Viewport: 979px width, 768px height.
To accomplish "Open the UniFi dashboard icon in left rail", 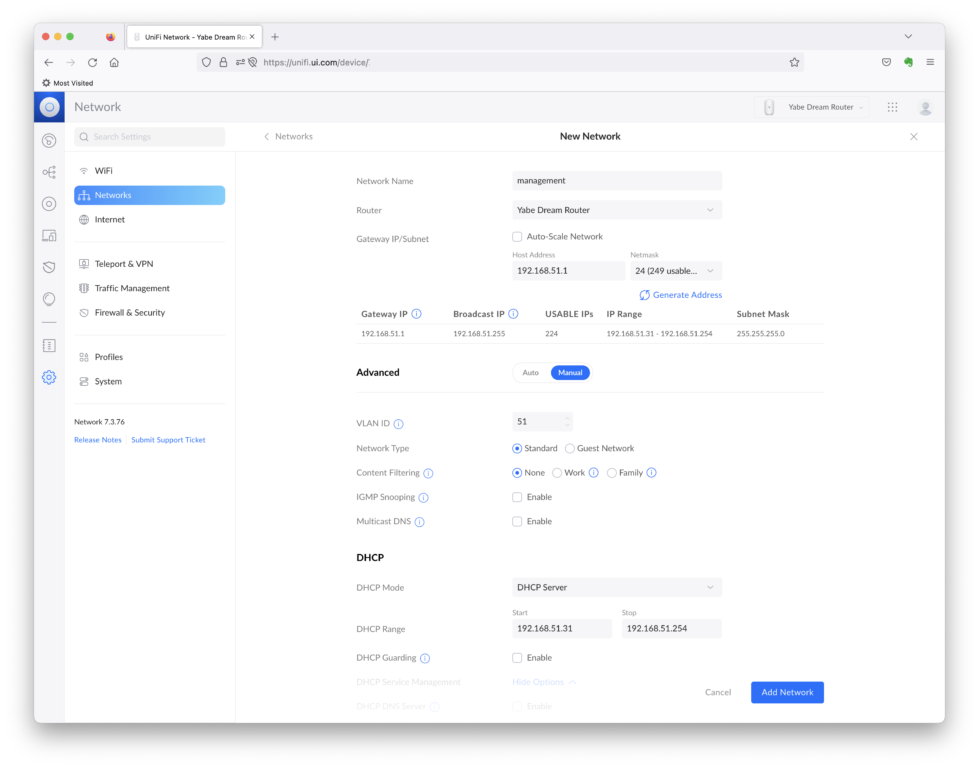I will (49, 140).
